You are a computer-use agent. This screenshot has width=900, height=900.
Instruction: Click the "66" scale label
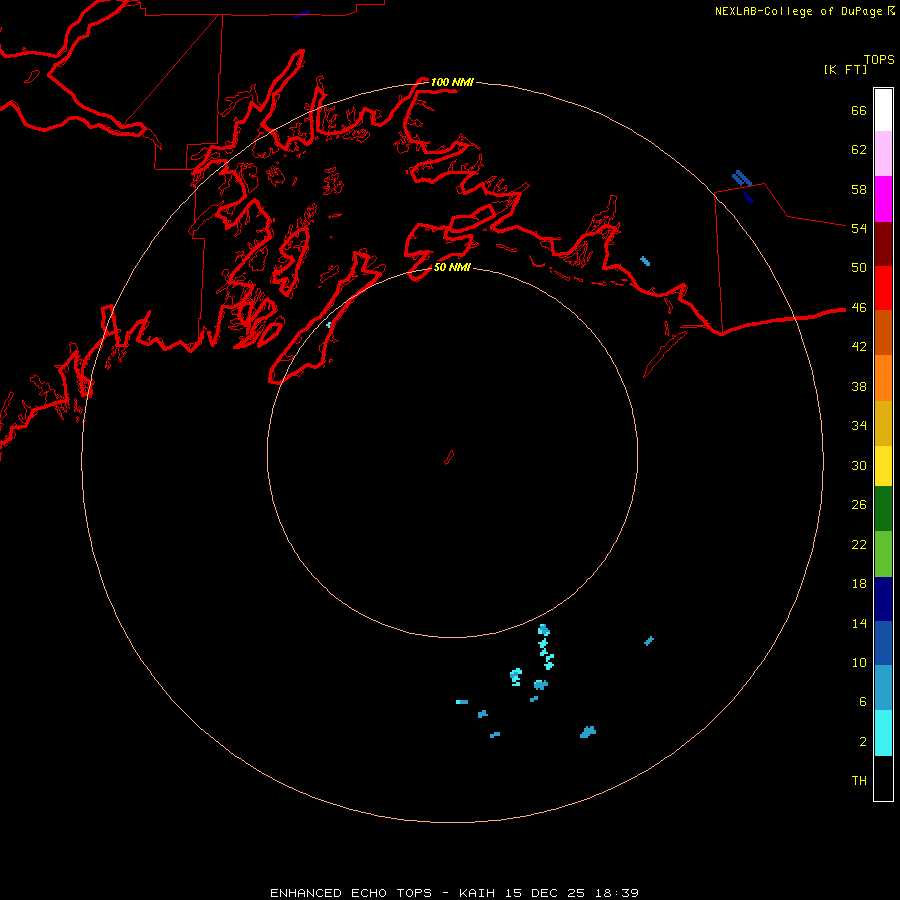[859, 110]
